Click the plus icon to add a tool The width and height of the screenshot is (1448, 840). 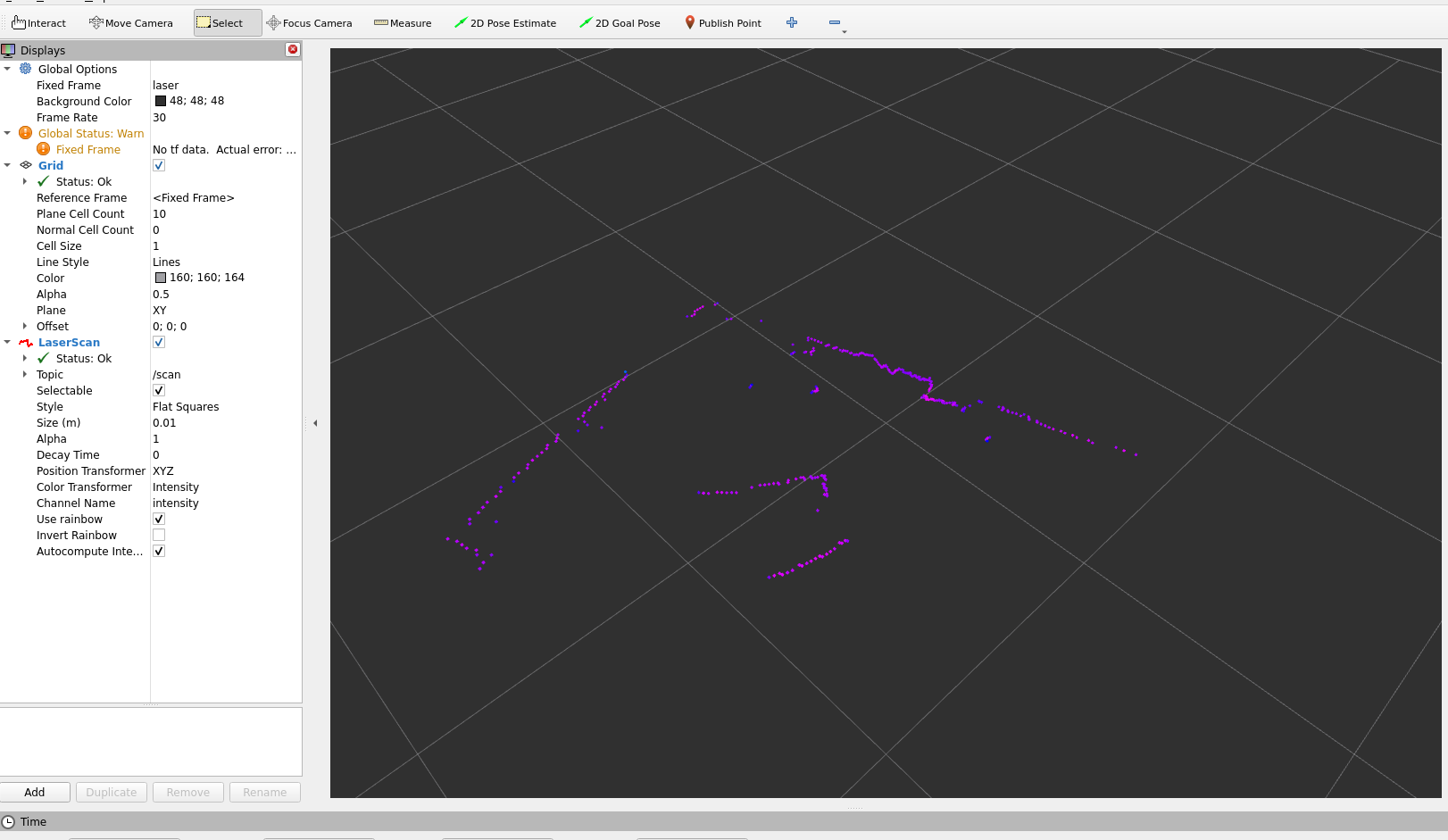point(791,22)
